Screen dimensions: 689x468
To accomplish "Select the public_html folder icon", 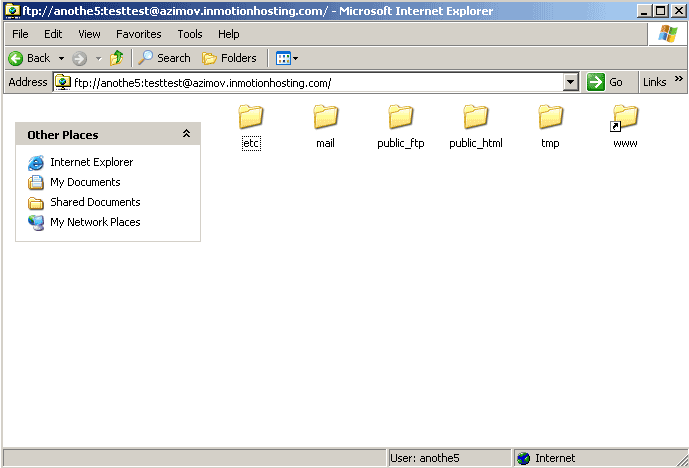I will 475,118.
